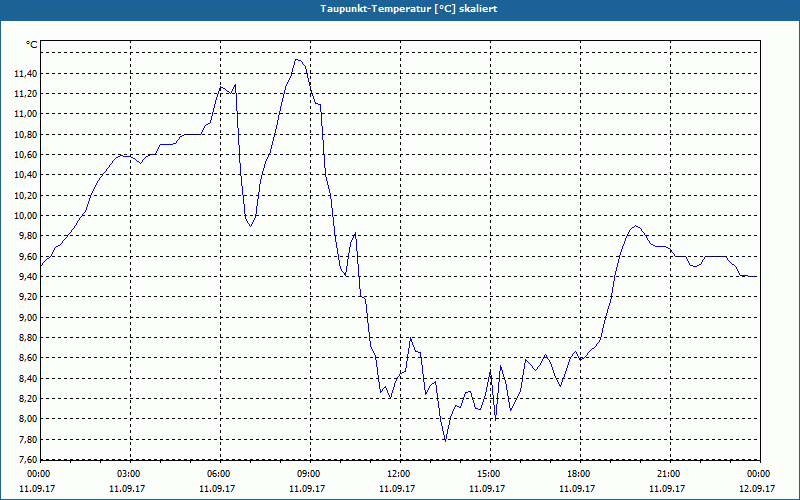Select the '06:00' time axis label
800x500 pixels.
[218, 474]
